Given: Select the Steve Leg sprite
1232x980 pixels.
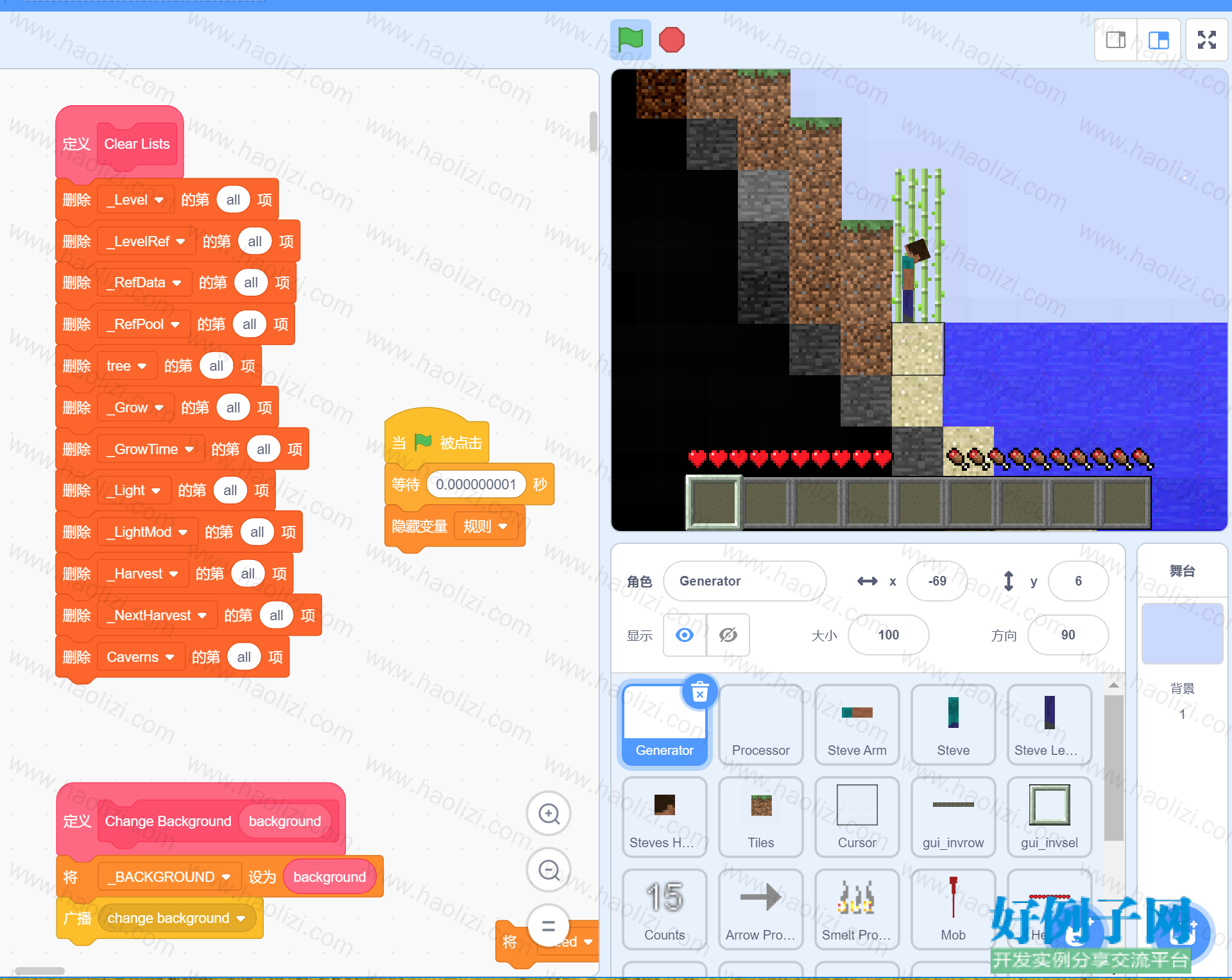Looking at the screenshot, I should click(1050, 725).
